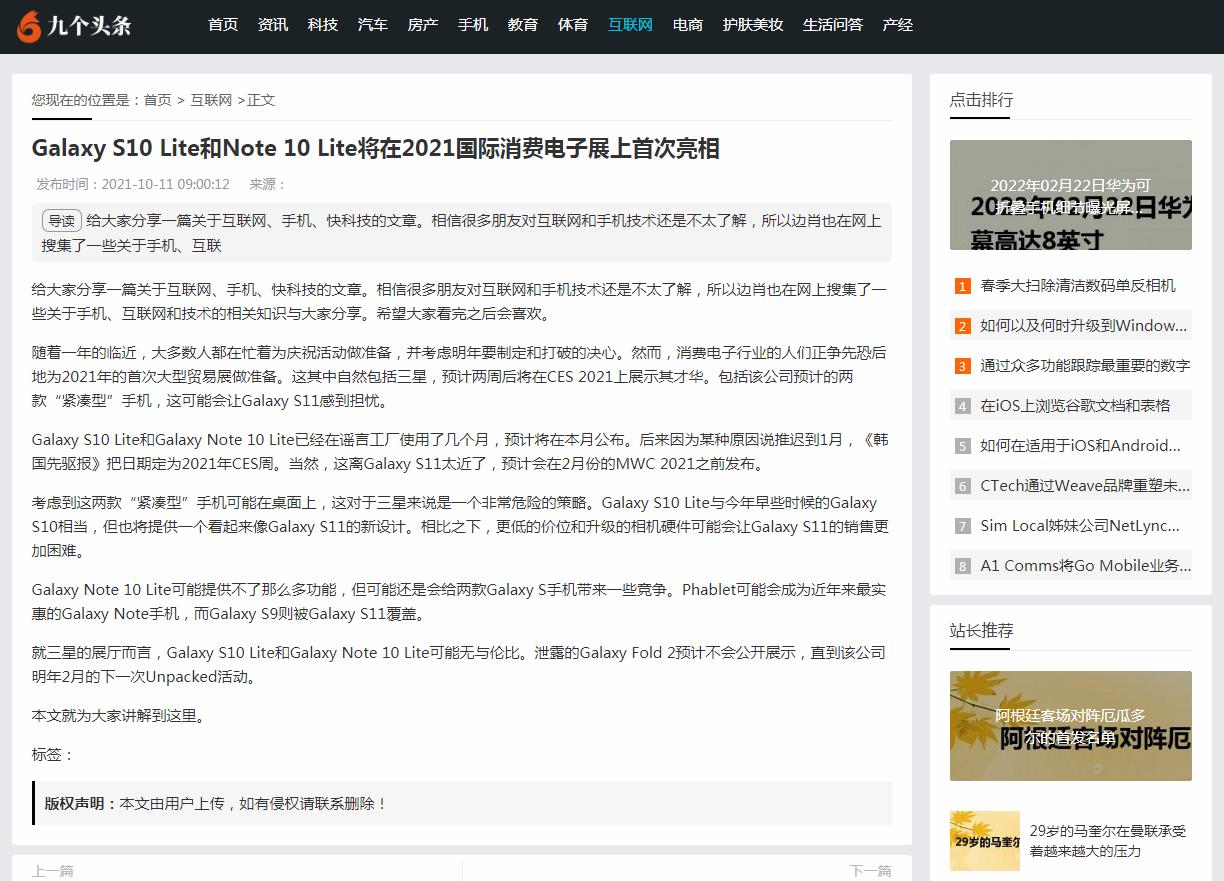1224x881 pixels.
Task: Go to the 房产 section
Action: click(x=423, y=25)
